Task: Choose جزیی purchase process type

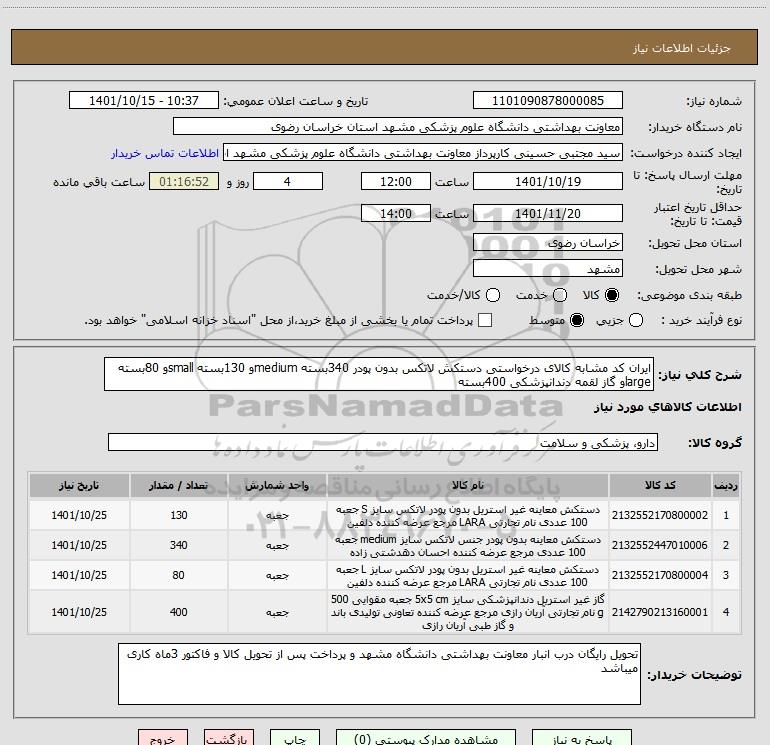Action: (636, 320)
